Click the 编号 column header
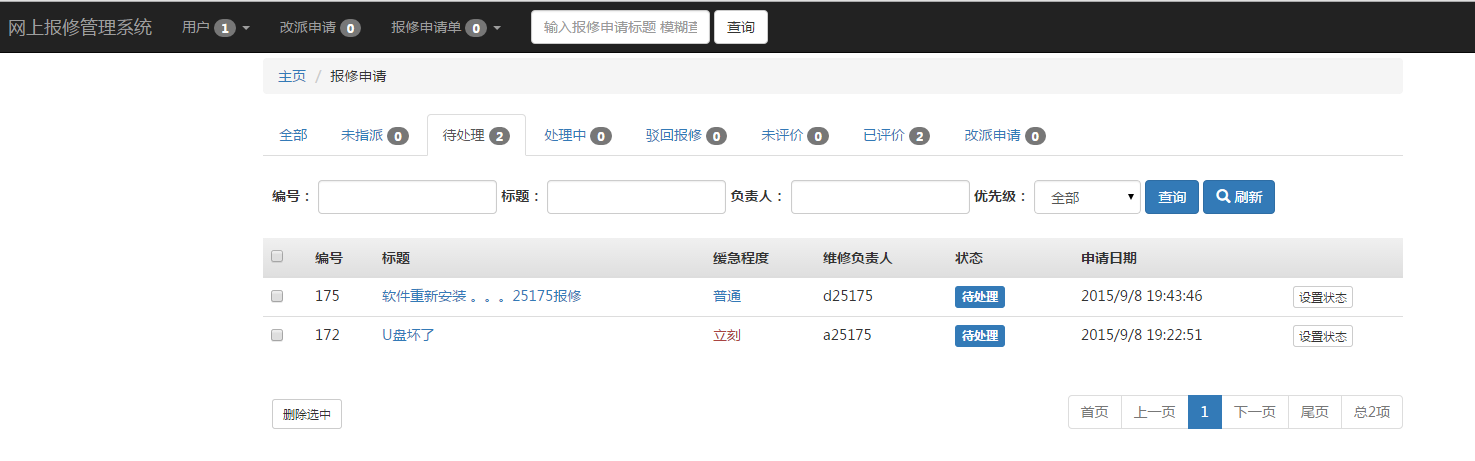Screen dimensions: 1475x461 pos(329,258)
